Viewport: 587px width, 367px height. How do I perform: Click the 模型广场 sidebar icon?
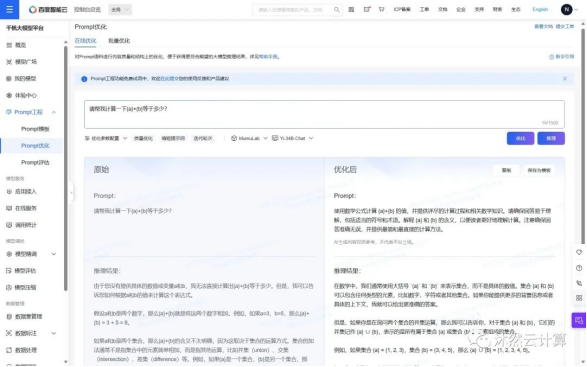tap(9, 62)
